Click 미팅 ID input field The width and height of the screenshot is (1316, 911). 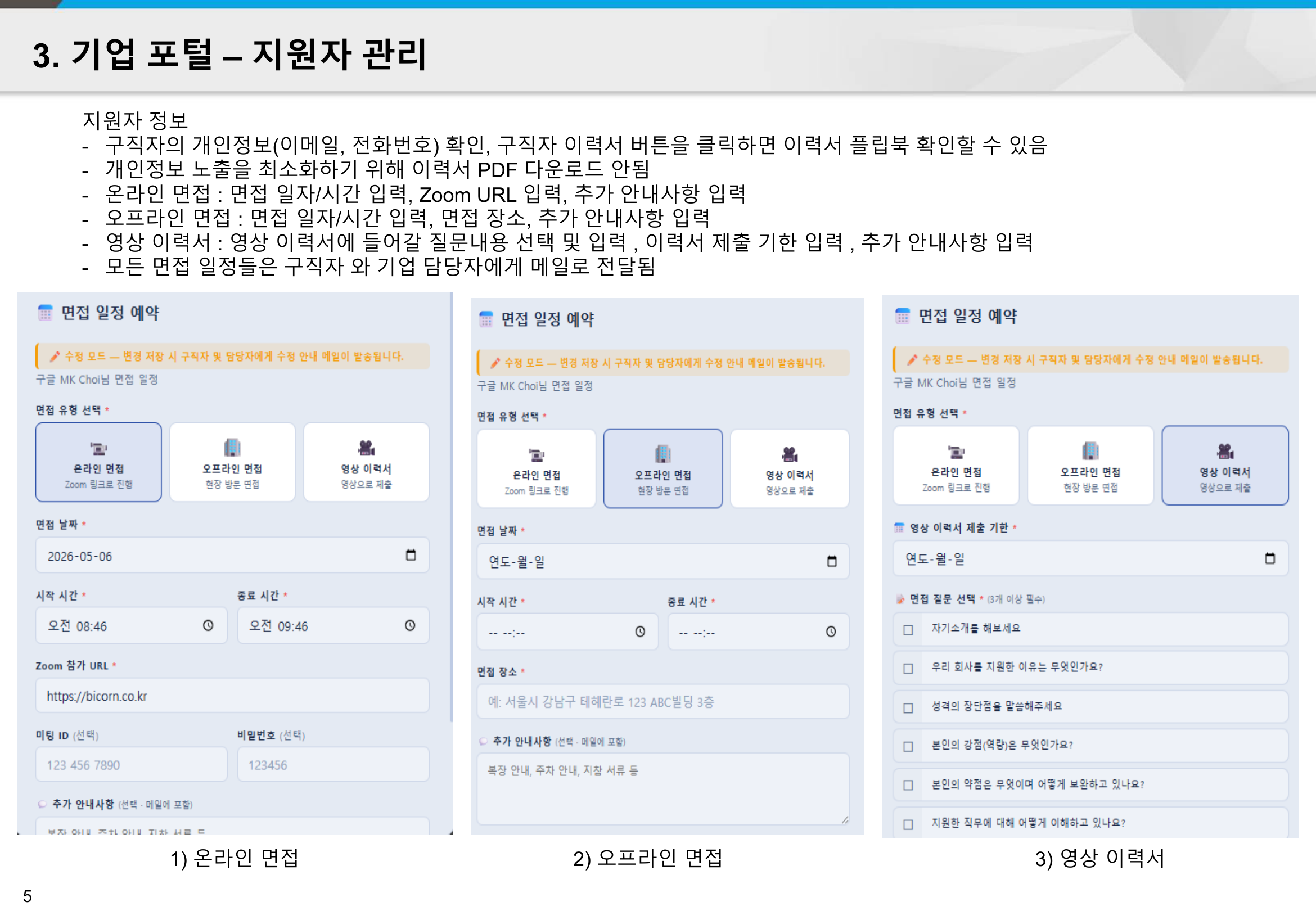point(131,764)
